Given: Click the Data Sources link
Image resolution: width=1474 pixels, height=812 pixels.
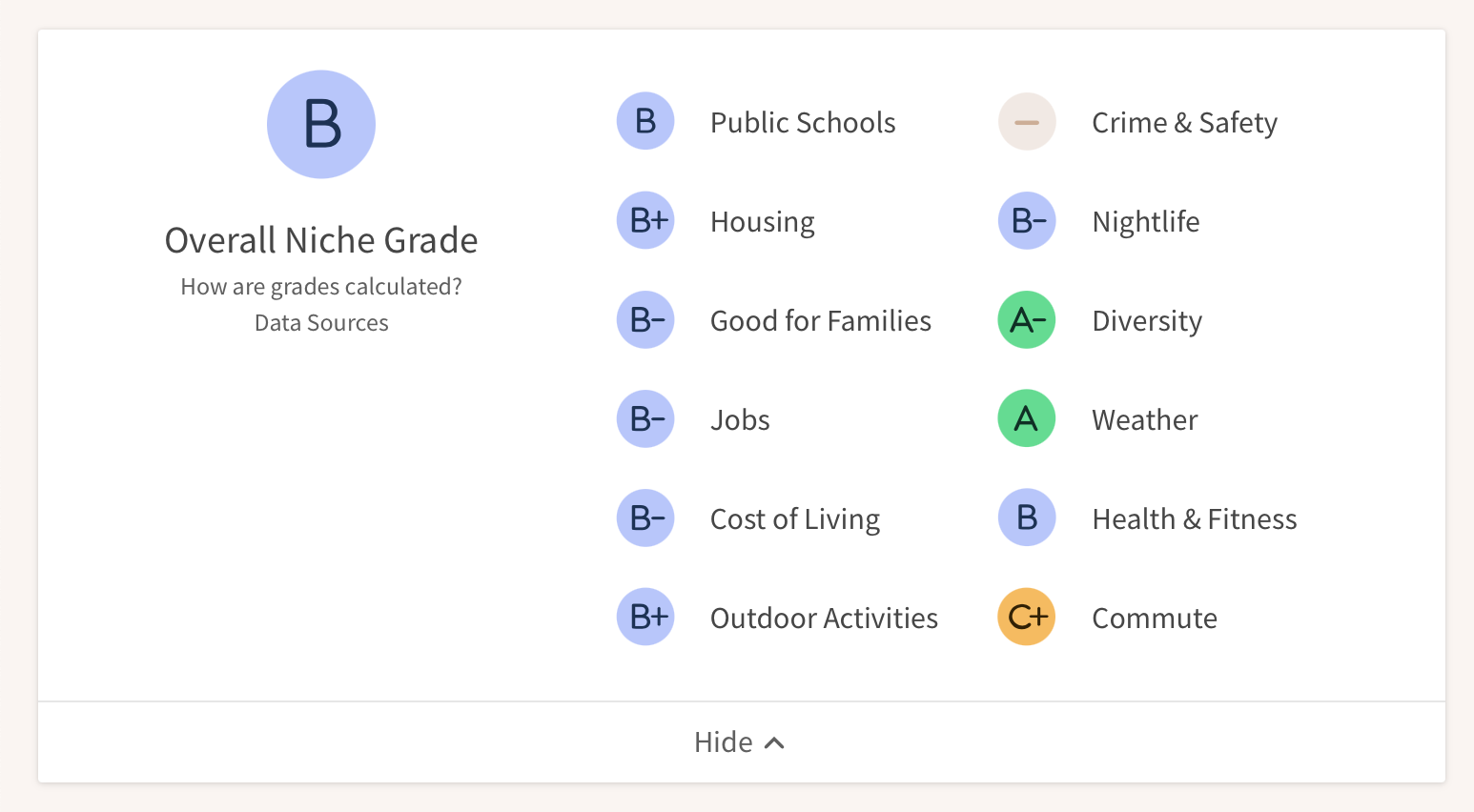Looking at the screenshot, I should pos(321,322).
